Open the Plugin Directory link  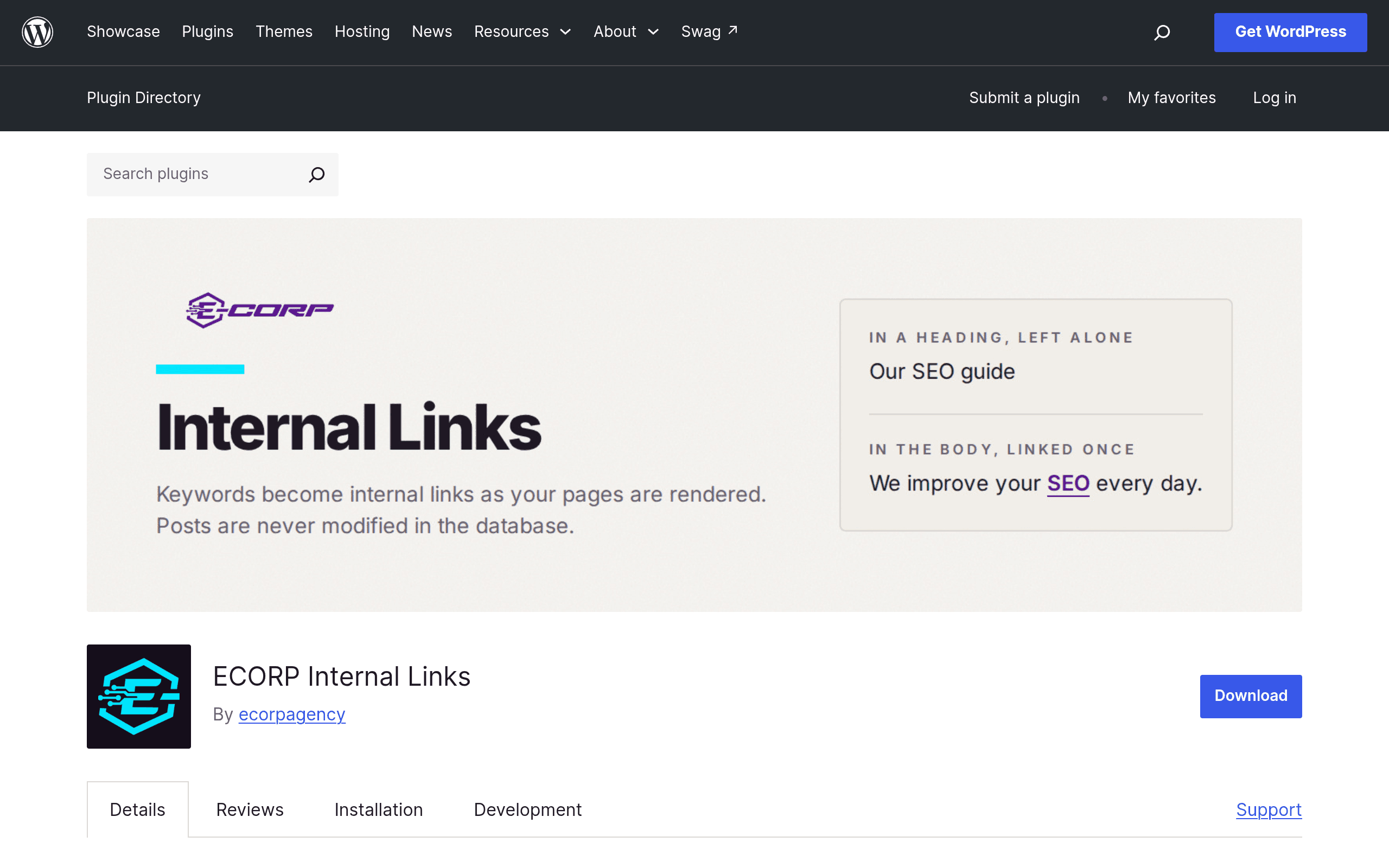coord(143,98)
